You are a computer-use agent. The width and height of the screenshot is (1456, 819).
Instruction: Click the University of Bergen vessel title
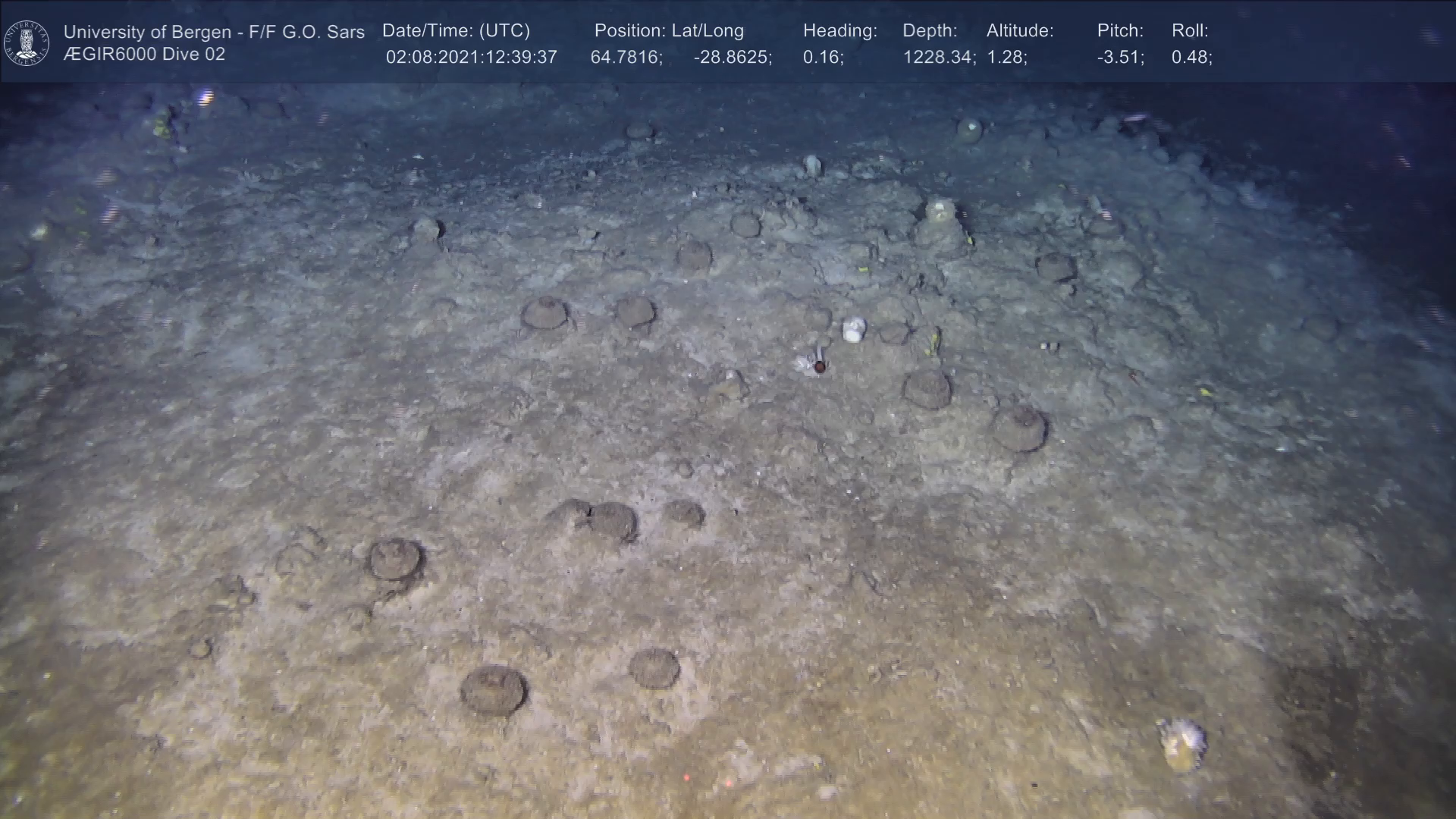(x=214, y=32)
